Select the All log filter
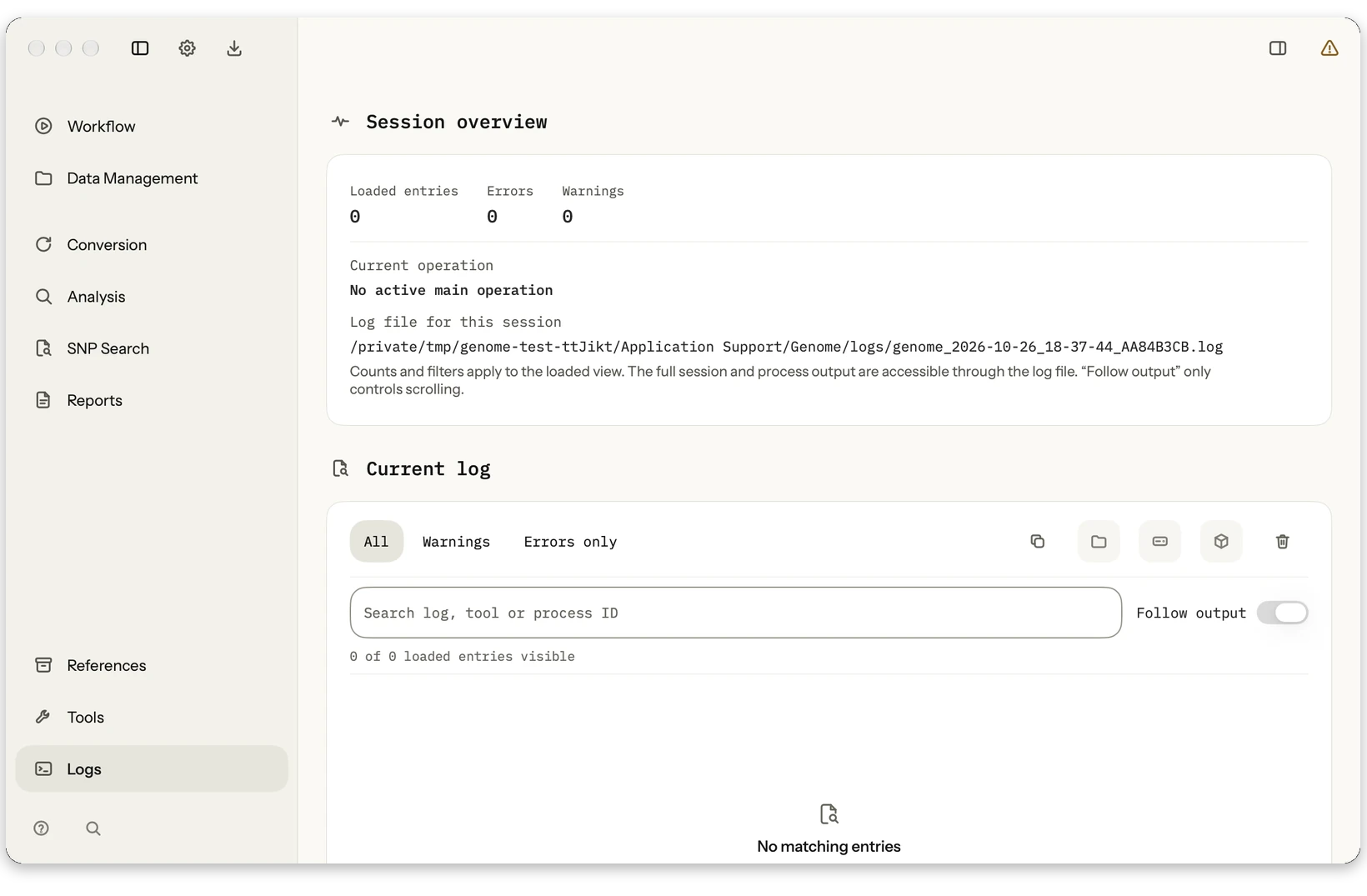 point(376,542)
